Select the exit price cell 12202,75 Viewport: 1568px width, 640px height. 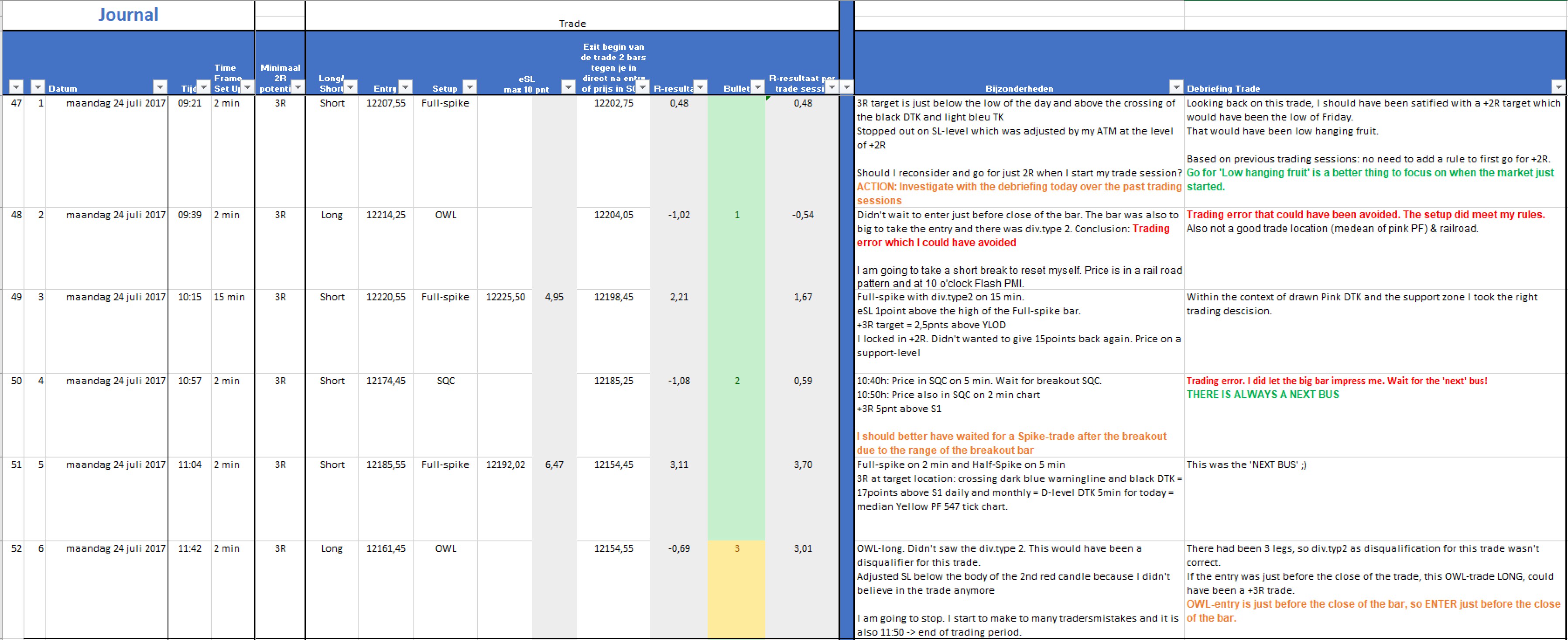pos(613,151)
